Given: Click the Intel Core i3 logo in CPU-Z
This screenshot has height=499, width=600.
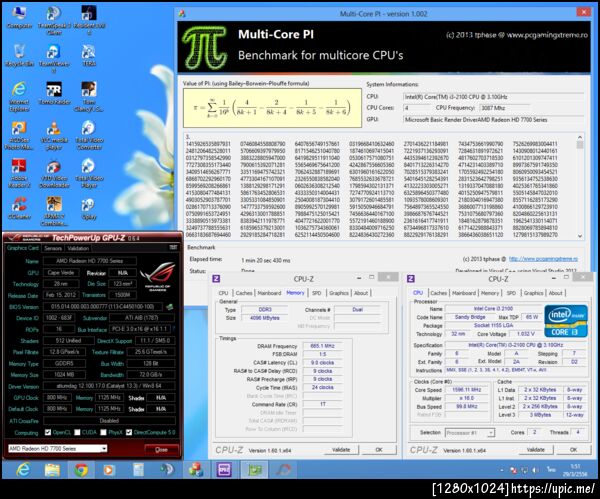Looking at the screenshot, I should [566, 321].
